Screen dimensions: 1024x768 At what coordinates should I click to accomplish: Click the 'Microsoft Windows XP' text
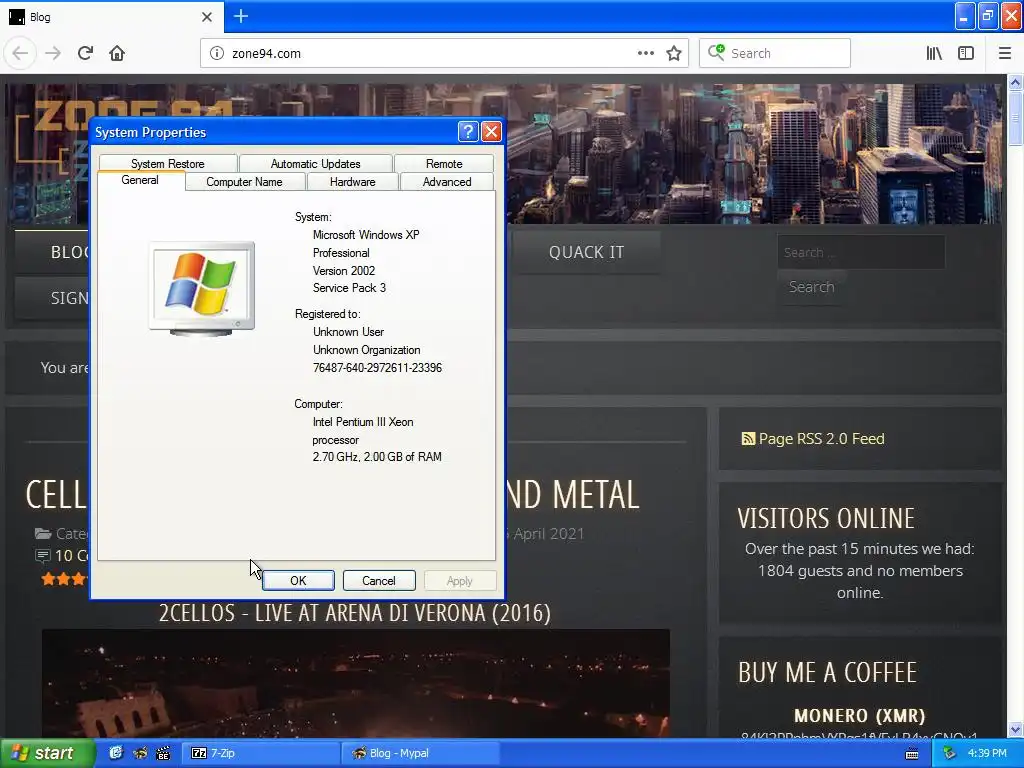[366, 234]
